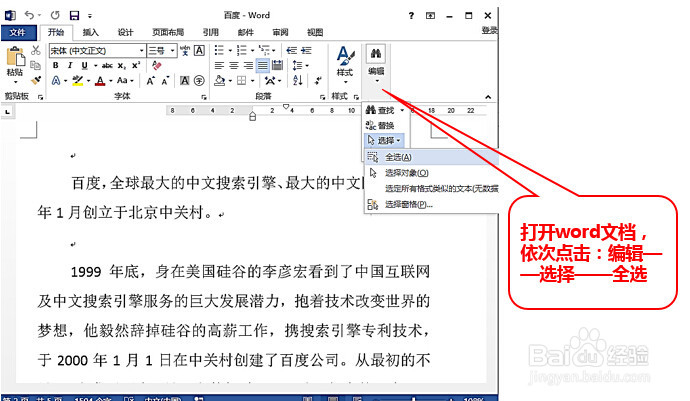Viewport: 690px width, 401px height.
Task: Click the shading paint bucket icon
Action: click(x=220, y=81)
